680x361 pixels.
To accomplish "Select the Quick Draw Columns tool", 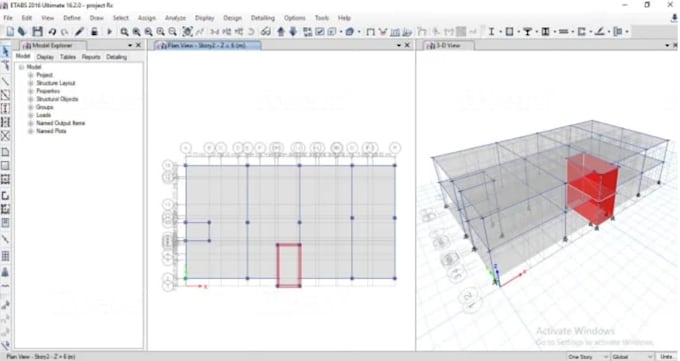I will click(6, 108).
